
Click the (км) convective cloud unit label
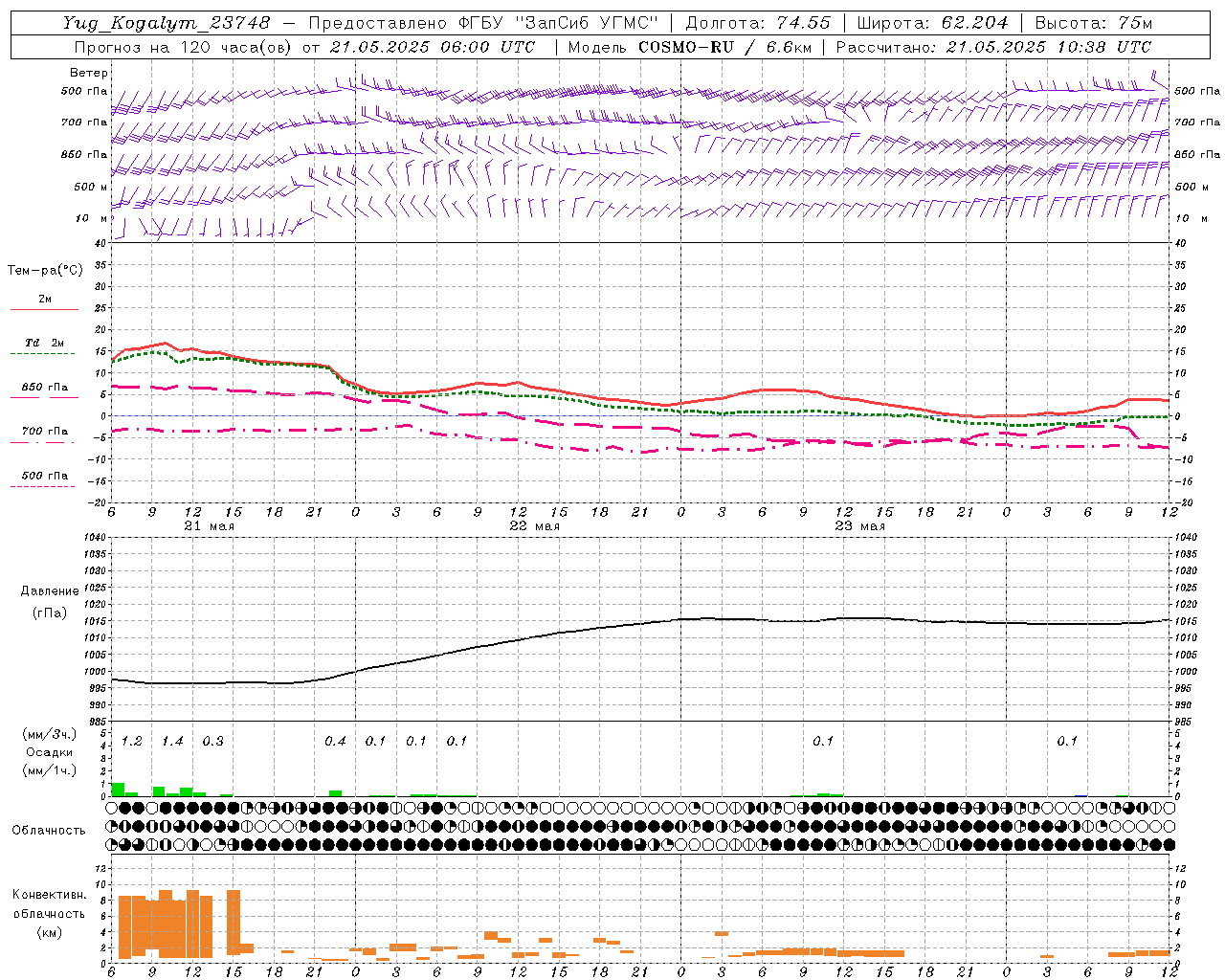pyautogui.click(x=49, y=932)
